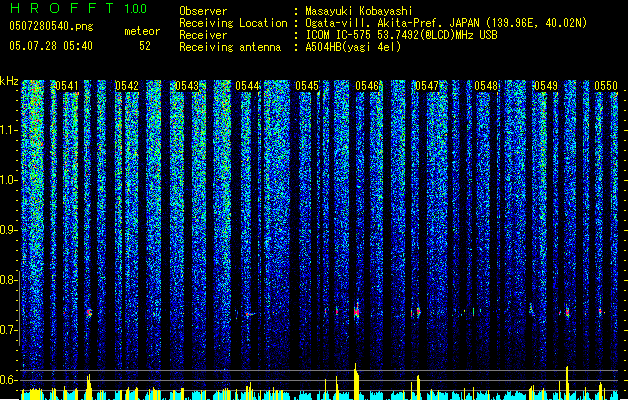Select the location text Ogata-vill. Akita-Pref. JAPAN
Screen dimensions: 629x400
(x=392, y=23)
